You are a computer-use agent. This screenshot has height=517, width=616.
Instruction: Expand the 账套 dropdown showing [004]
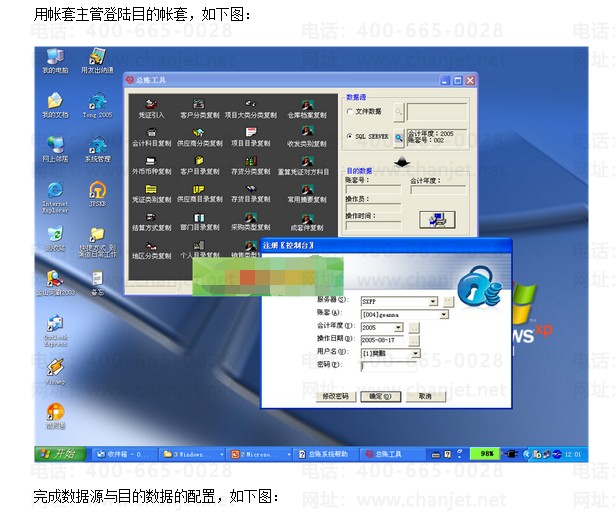point(444,314)
